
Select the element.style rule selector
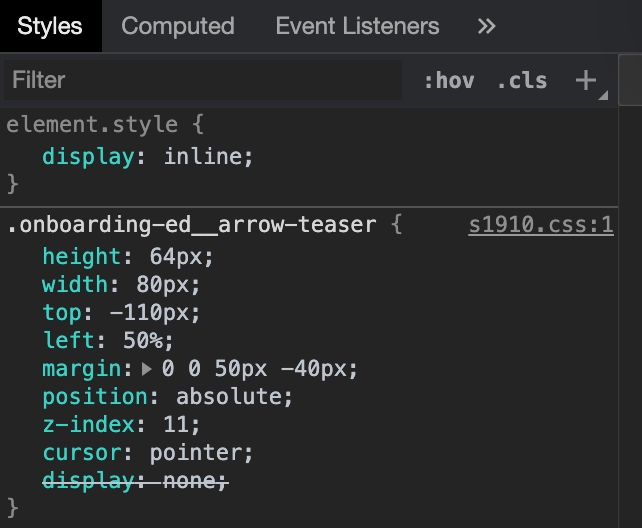92,125
